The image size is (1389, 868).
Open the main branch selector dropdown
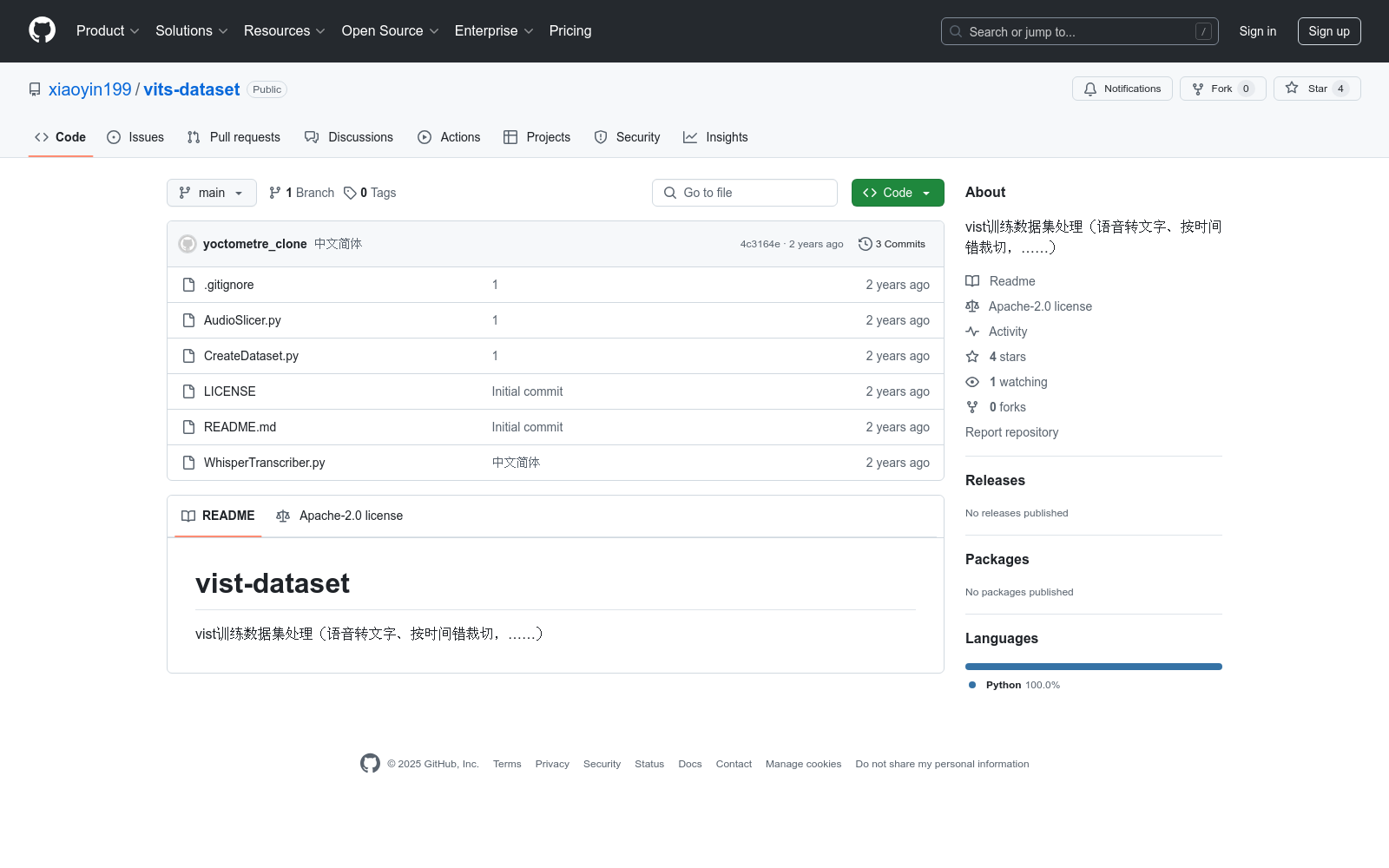pyautogui.click(x=212, y=193)
